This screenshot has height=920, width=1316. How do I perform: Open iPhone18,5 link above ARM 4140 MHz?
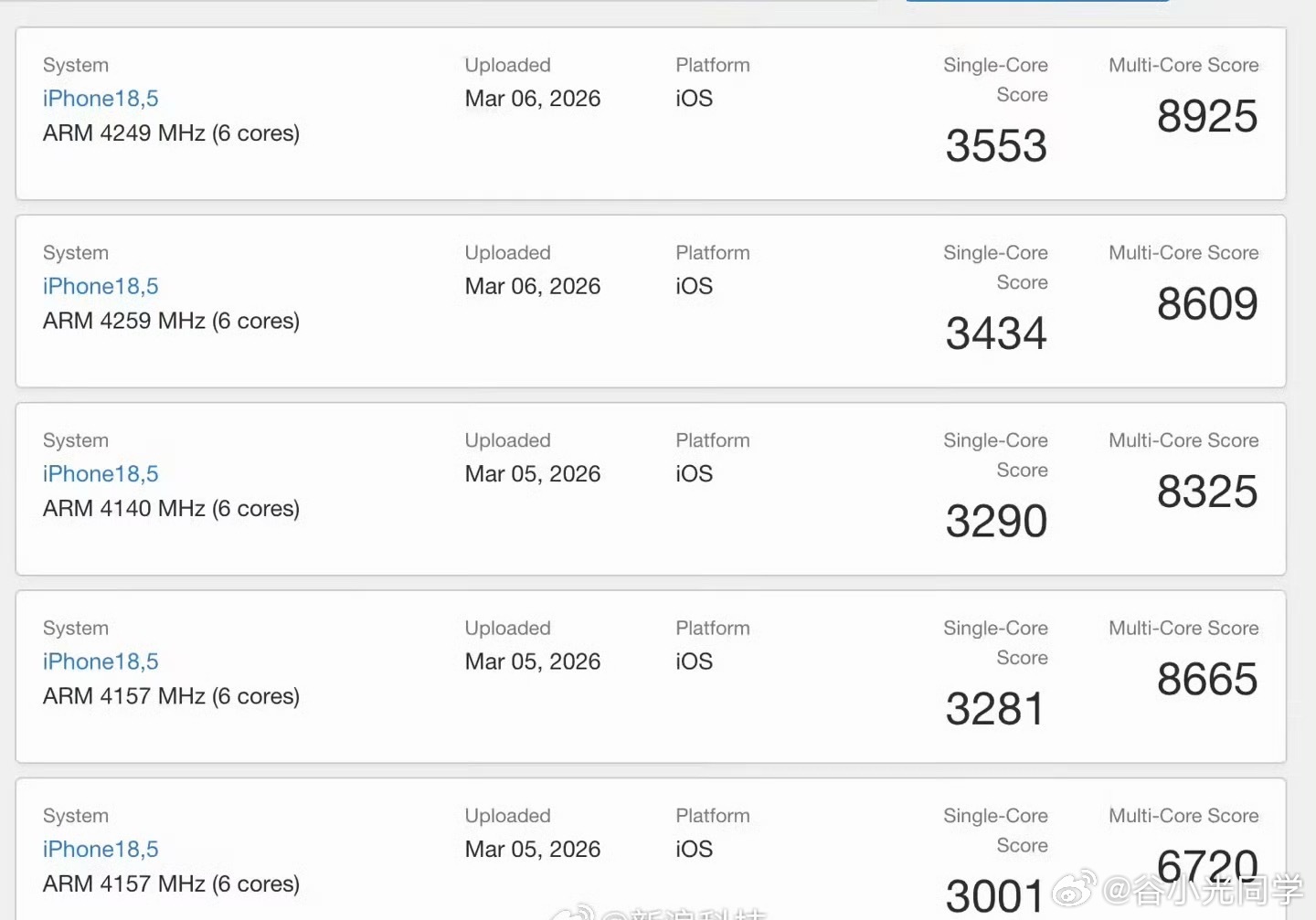pos(101,474)
